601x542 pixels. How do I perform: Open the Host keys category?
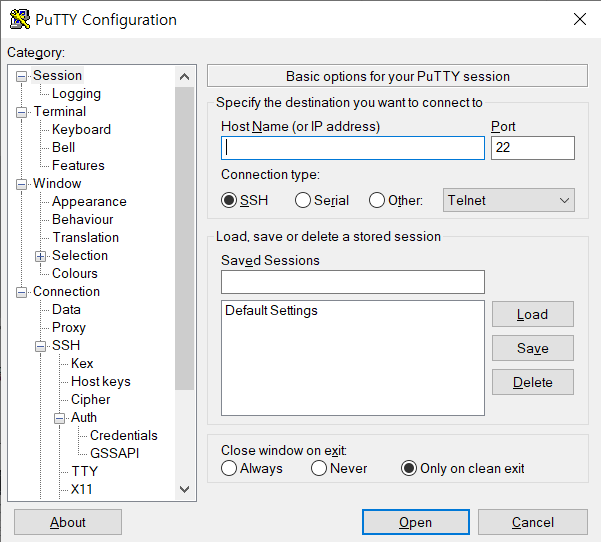tap(101, 381)
